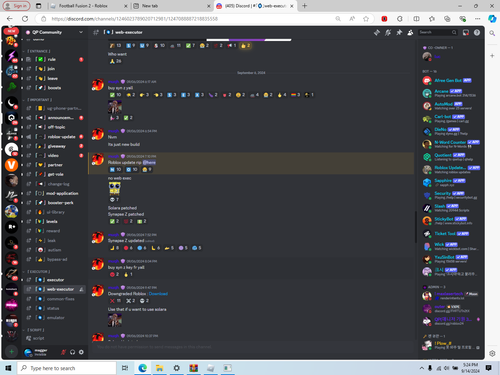The image size is (500, 375).
Task: Toggle the green checkmark reaction with 10
Action: click(x=116, y=95)
